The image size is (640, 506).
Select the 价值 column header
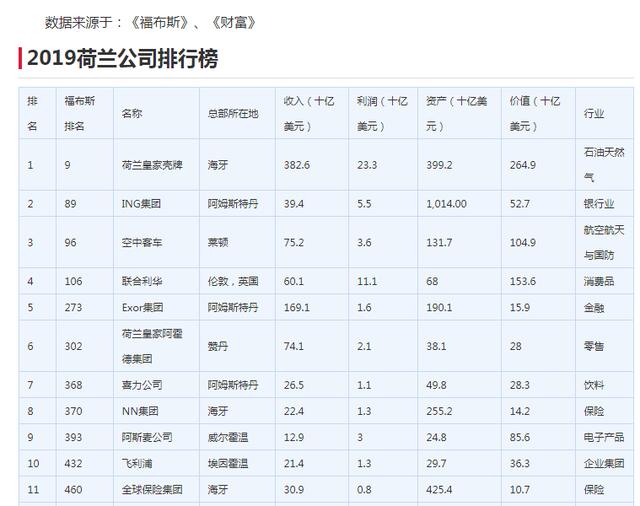pos(536,113)
